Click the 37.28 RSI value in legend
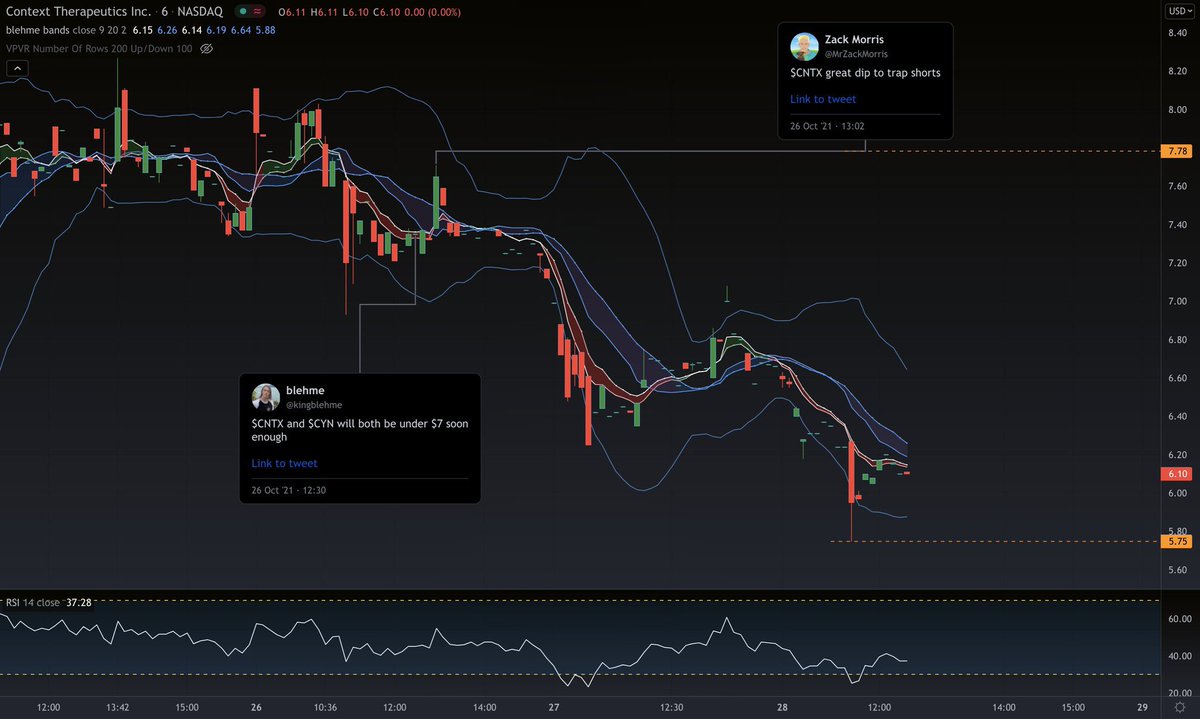The height and width of the screenshot is (719, 1200). 78,603
